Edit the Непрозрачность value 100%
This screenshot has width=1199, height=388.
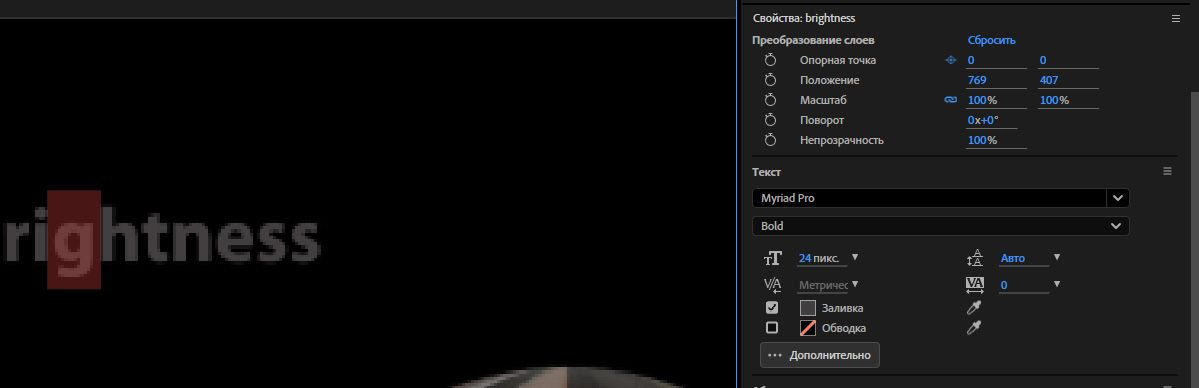(996, 140)
